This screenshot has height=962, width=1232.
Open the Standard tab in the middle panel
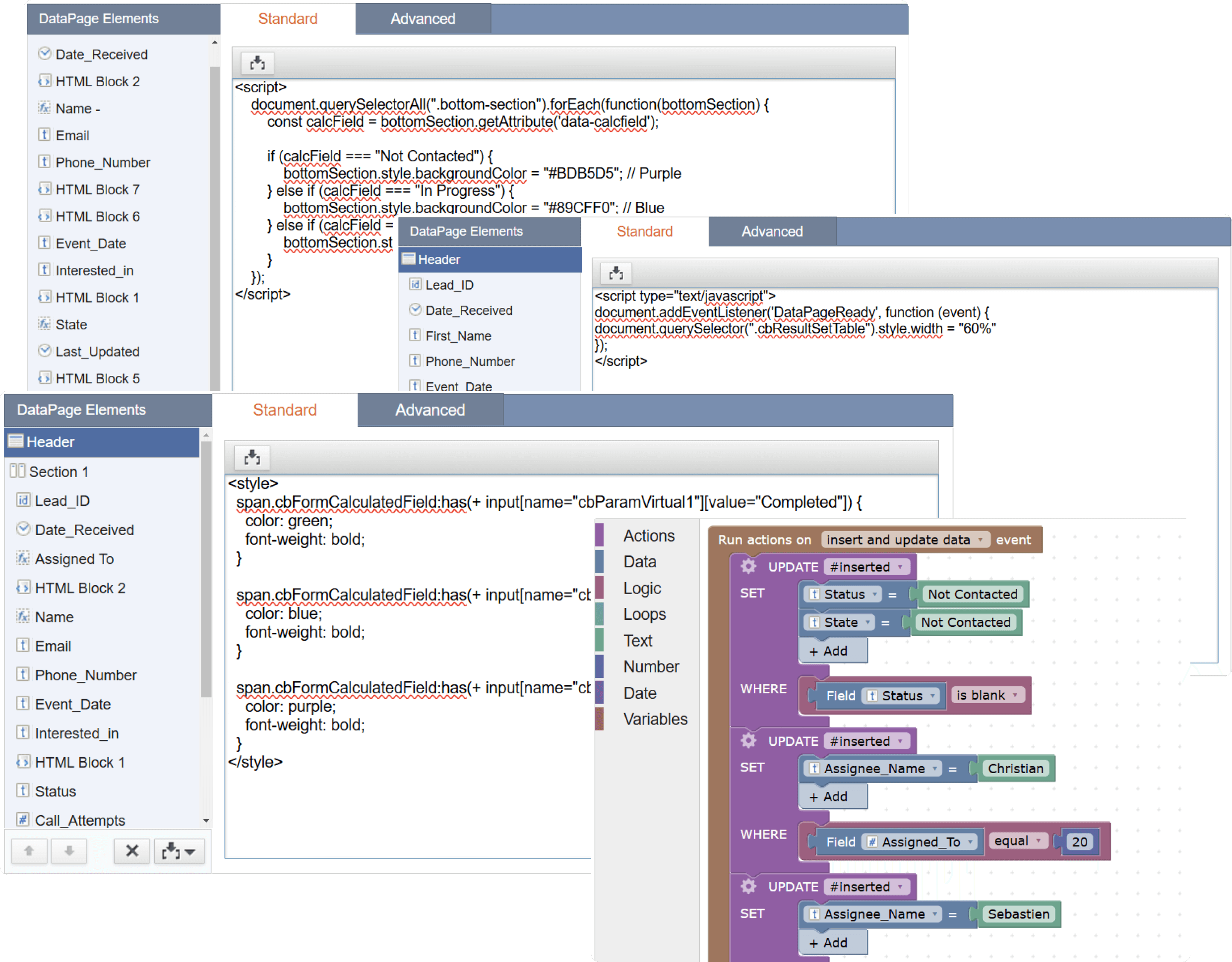click(x=645, y=231)
